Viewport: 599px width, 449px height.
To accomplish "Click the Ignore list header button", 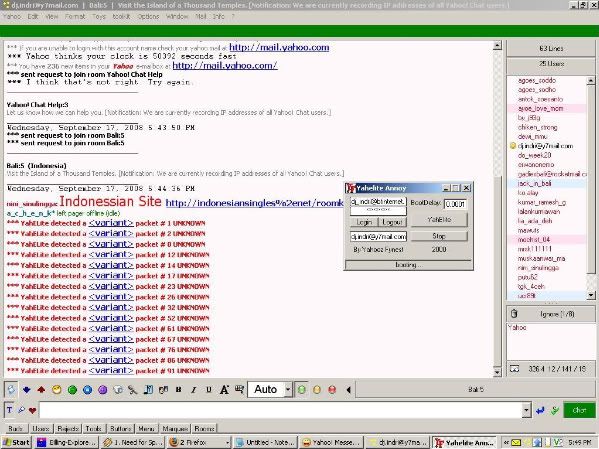I will point(550,314).
